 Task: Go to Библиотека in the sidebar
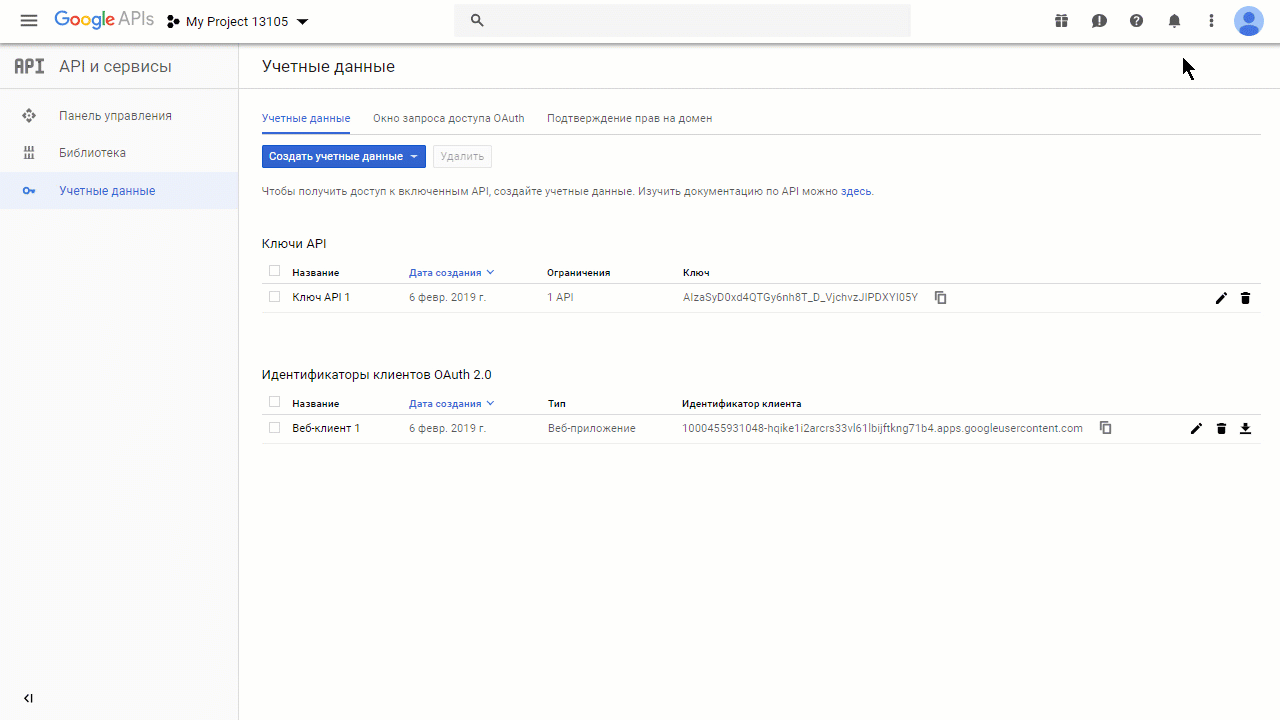click(92, 153)
